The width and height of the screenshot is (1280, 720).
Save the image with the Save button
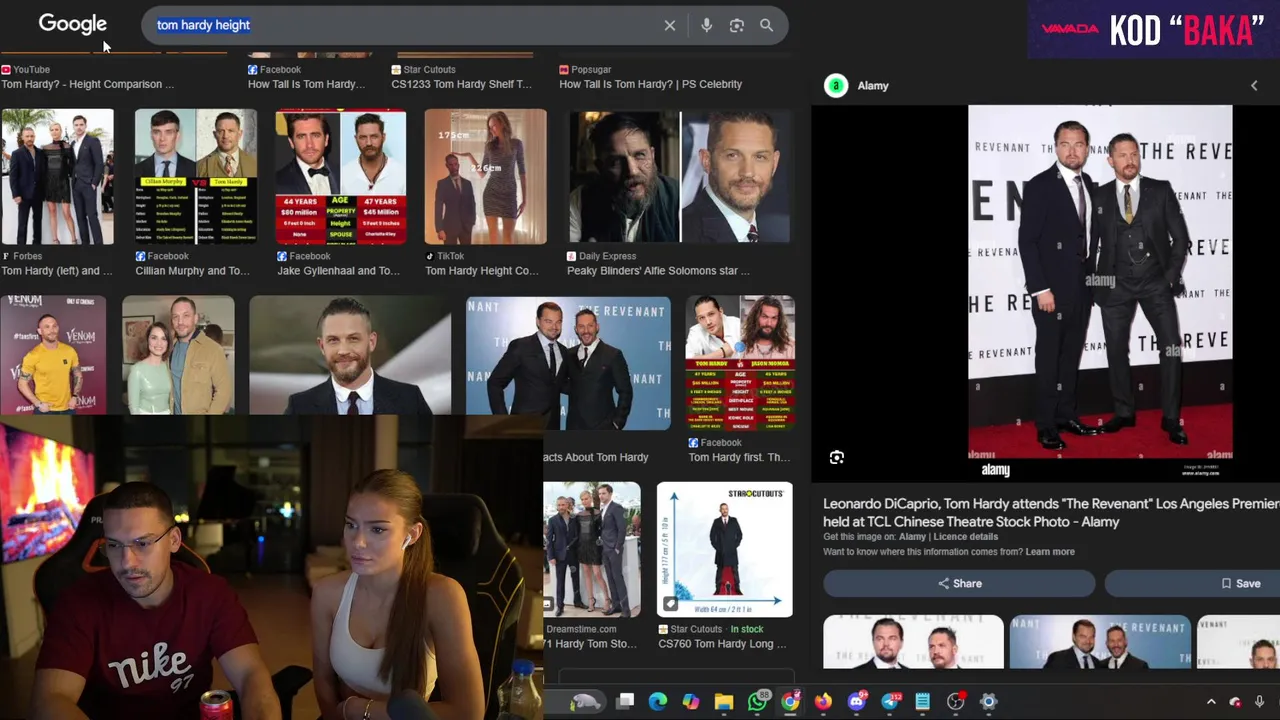[1192, 583]
